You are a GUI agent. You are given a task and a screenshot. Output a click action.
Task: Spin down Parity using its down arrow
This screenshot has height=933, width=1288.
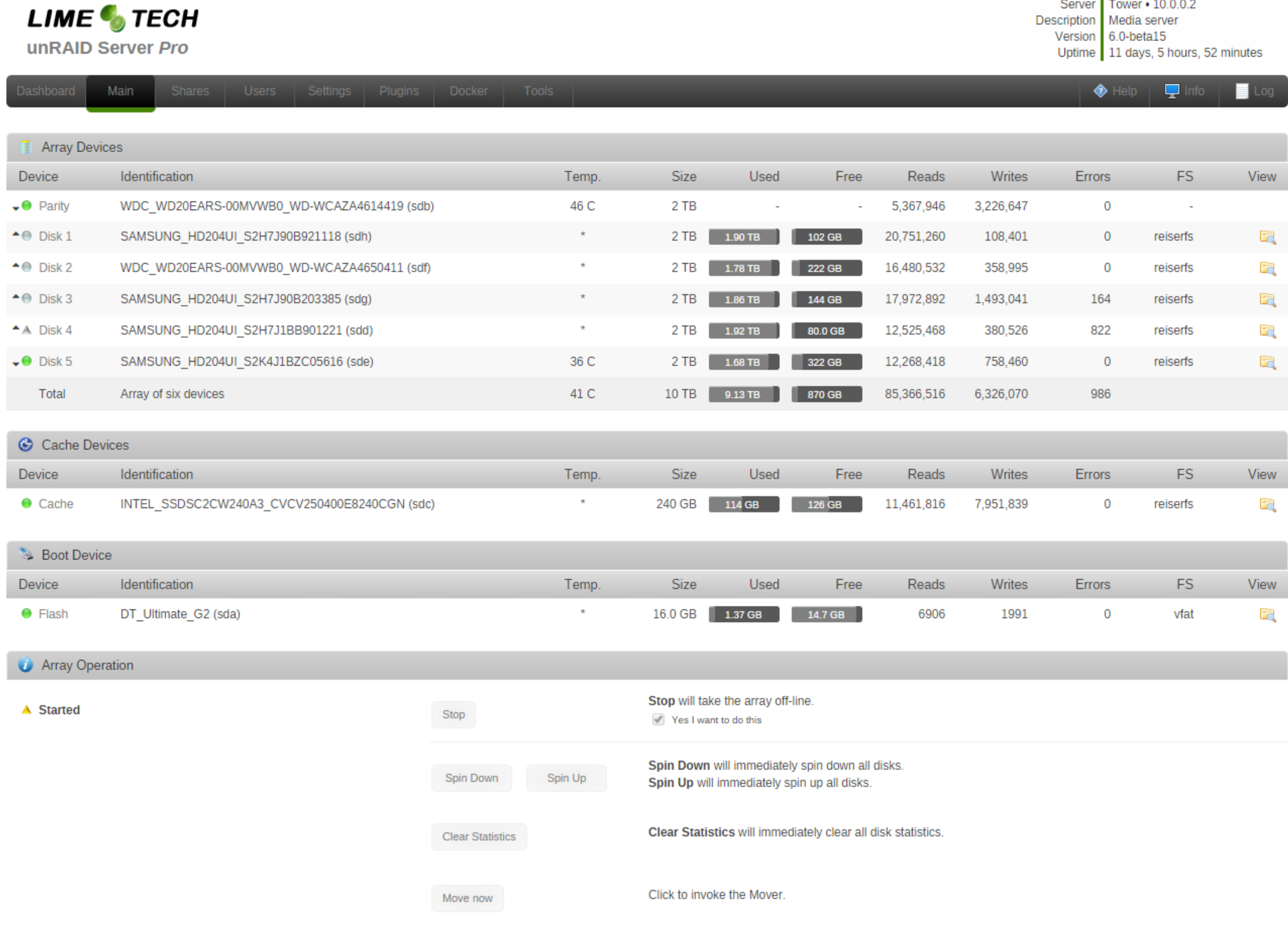(x=15, y=208)
